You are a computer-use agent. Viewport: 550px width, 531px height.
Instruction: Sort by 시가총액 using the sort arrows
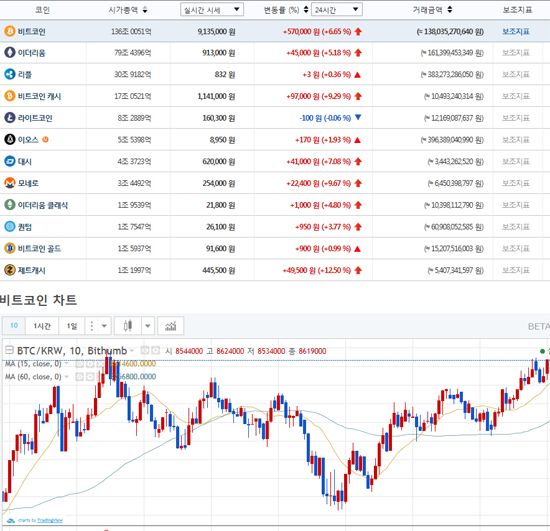(145, 10)
